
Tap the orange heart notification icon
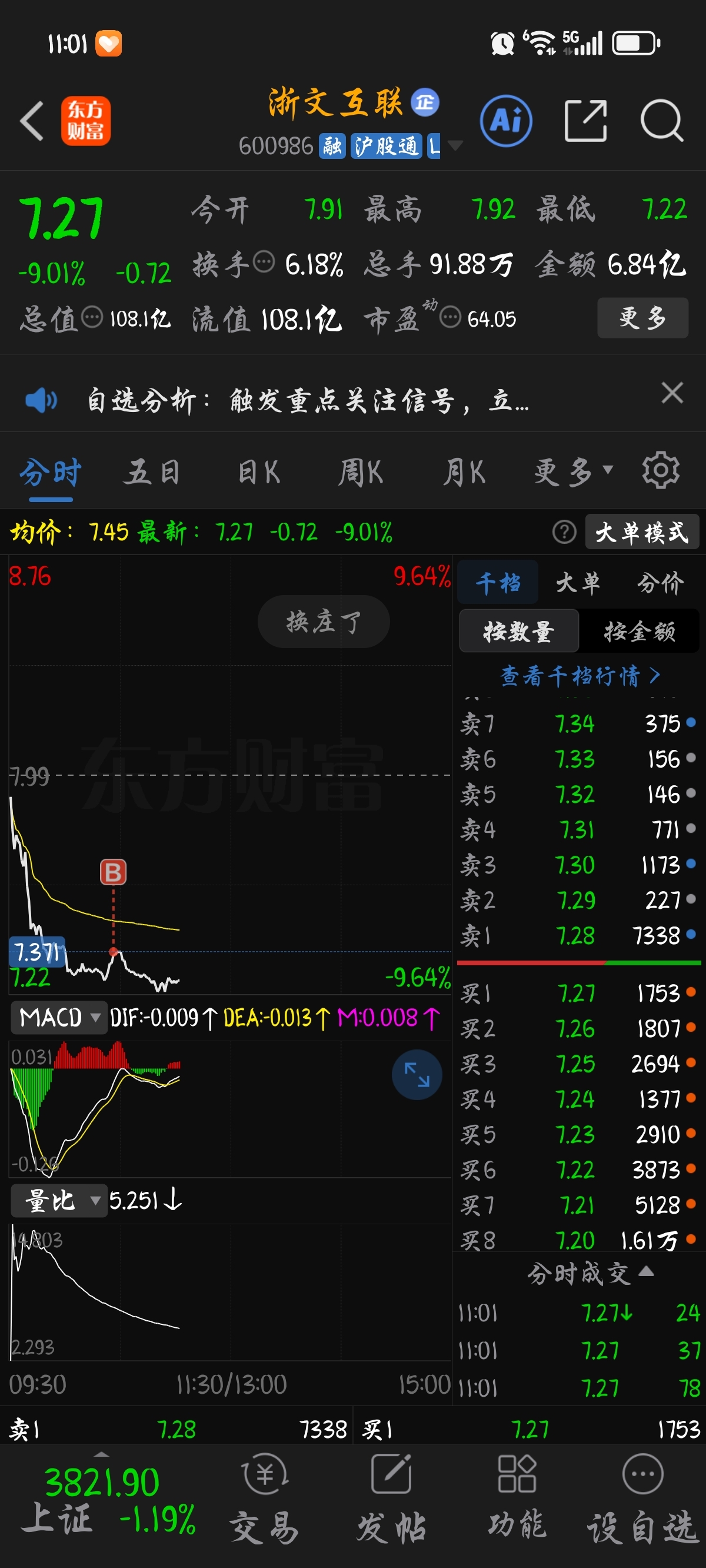pyautogui.click(x=109, y=43)
